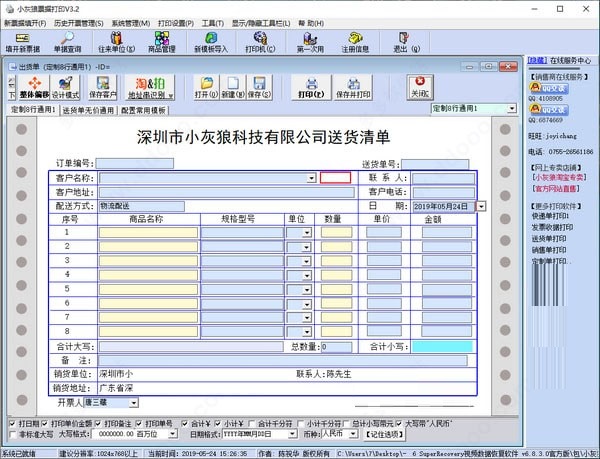Expand 客户名称 dropdown arrow
Image resolution: width=600 pixels, height=459 pixels.
coord(311,178)
